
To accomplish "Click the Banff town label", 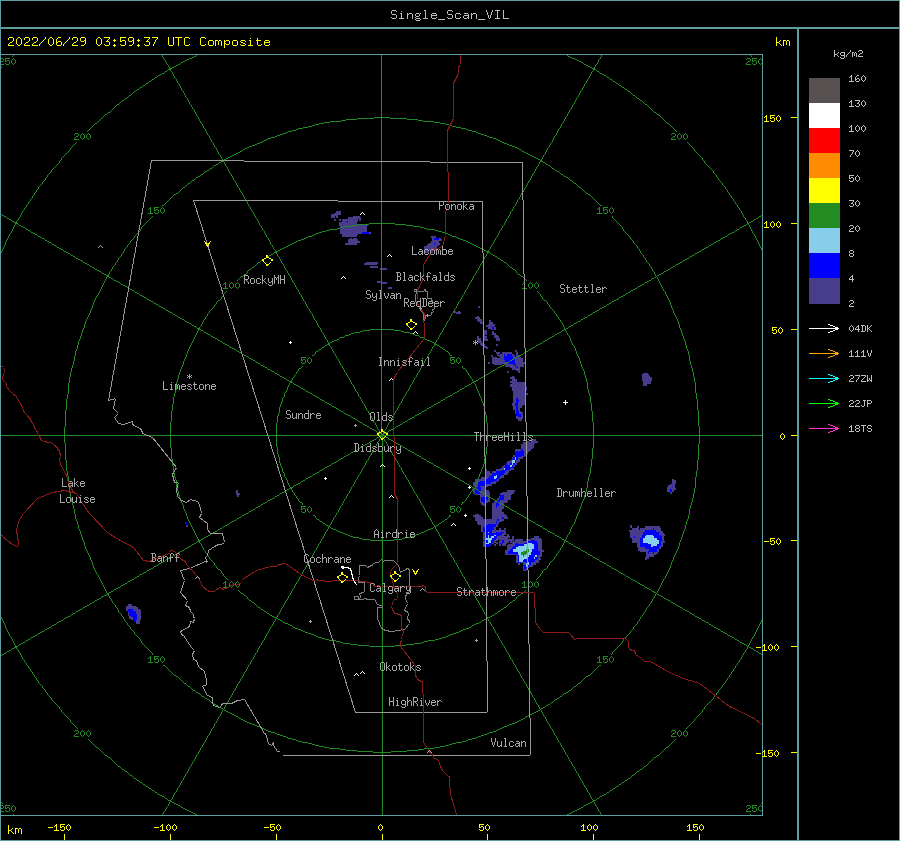I will 165,557.
